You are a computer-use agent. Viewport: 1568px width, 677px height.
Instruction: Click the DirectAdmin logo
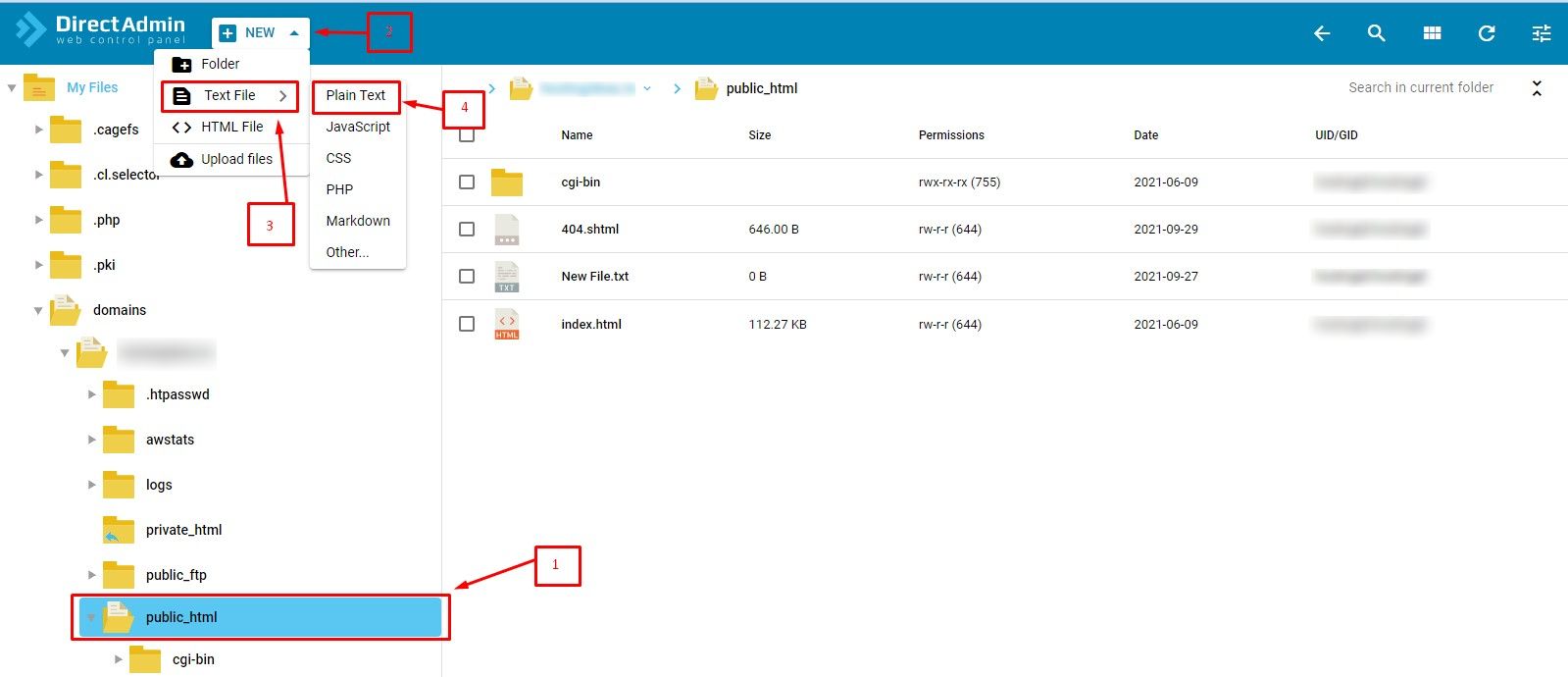[x=101, y=29]
